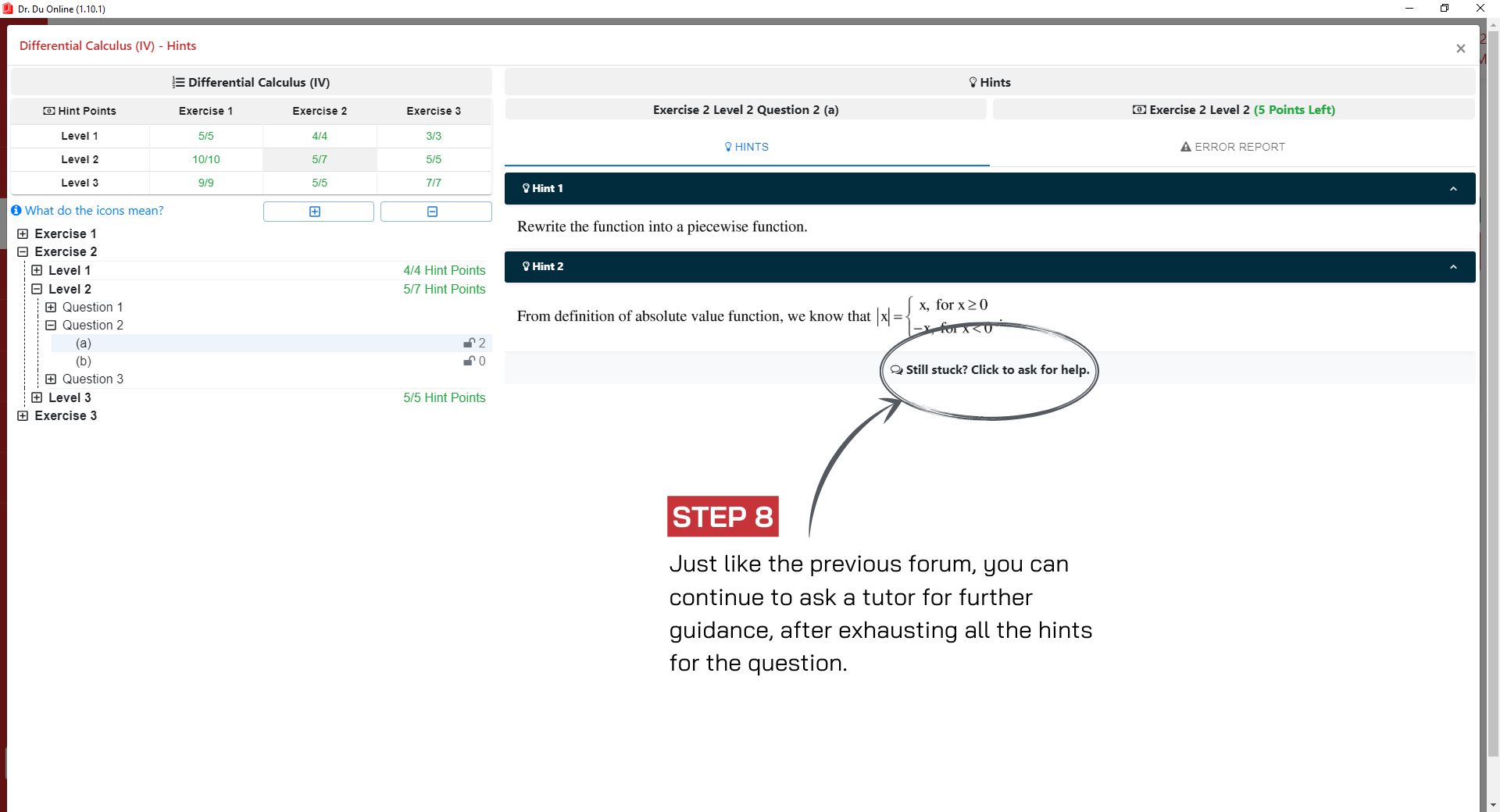
Task: Collapse the Exercise 2 tree node
Action: 23,252
